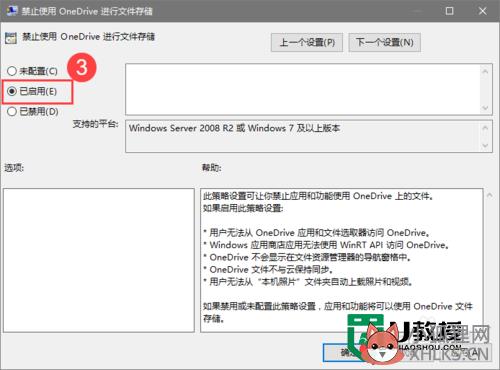Click the Windows Server 2008 R2 platform text
The image size is (500, 370).
coord(234,128)
